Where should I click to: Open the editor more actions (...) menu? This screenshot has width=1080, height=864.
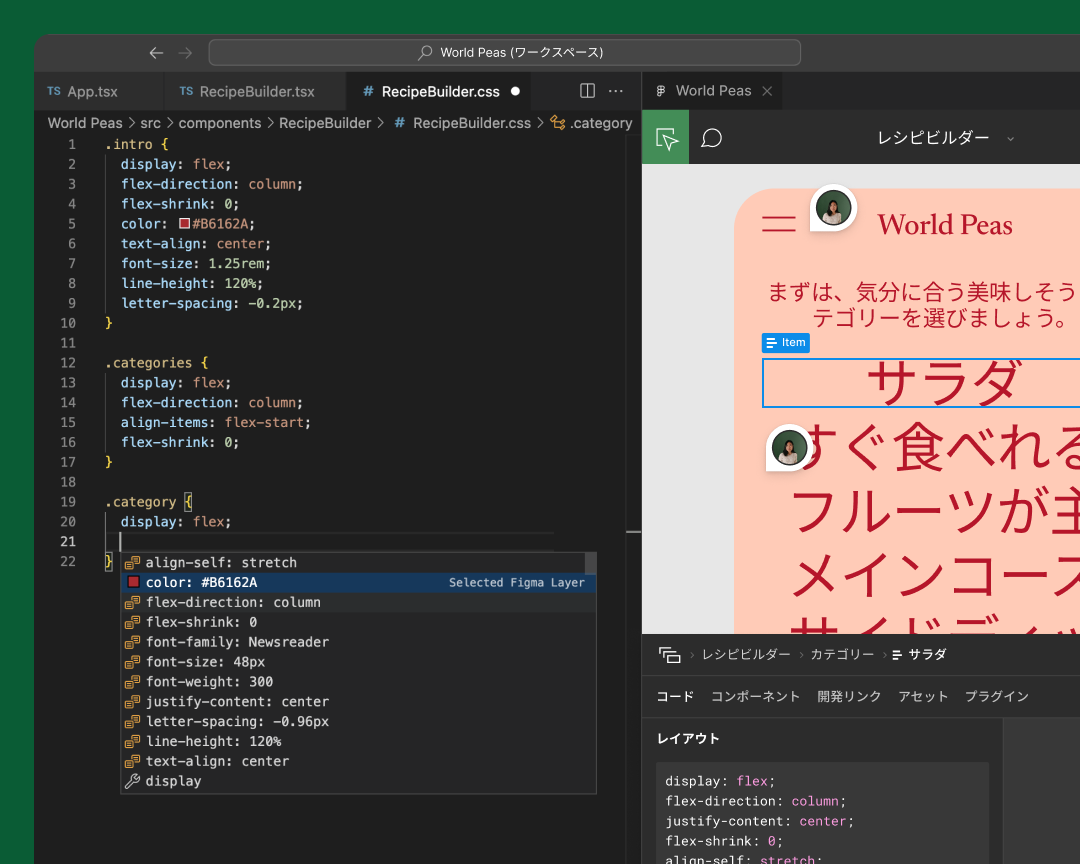pos(616,90)
